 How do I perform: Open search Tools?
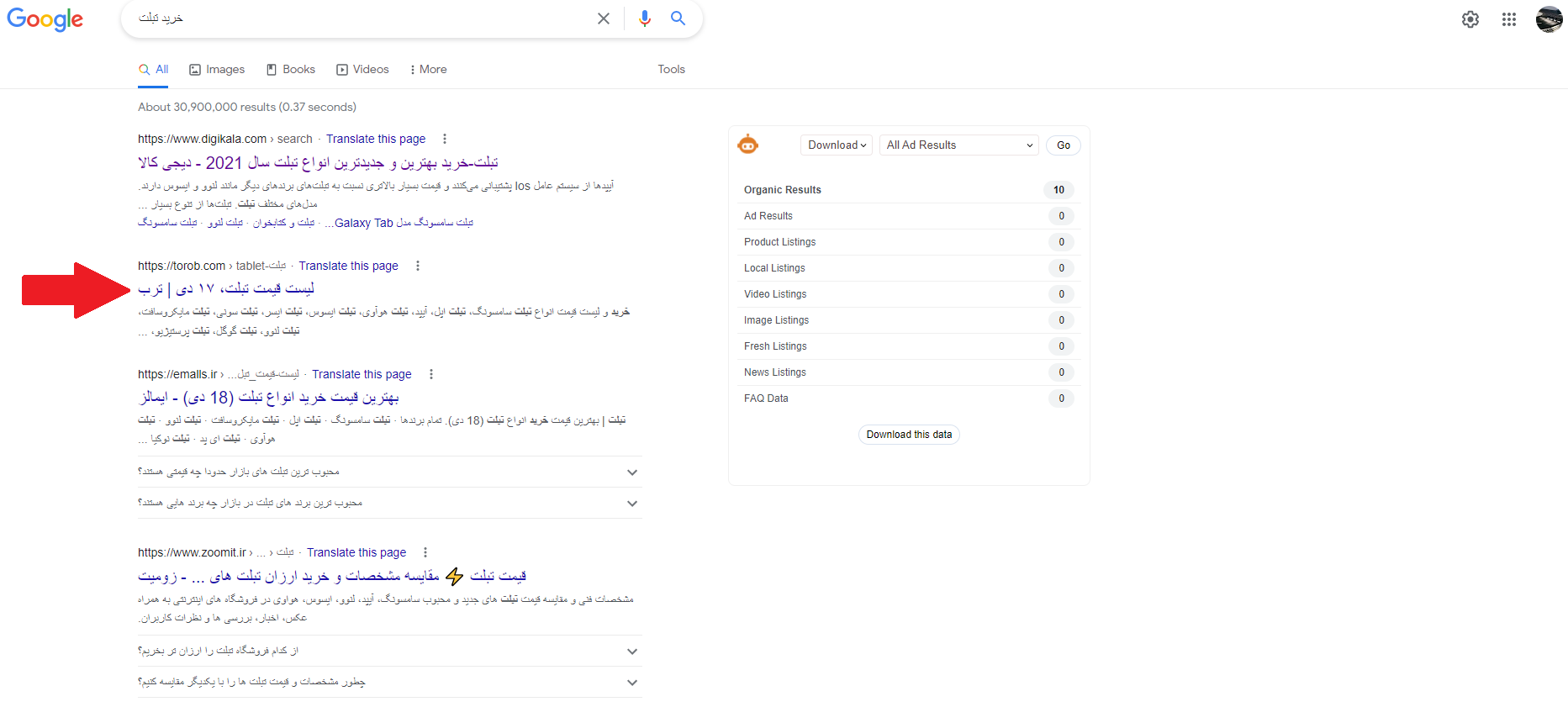point(671,70)
